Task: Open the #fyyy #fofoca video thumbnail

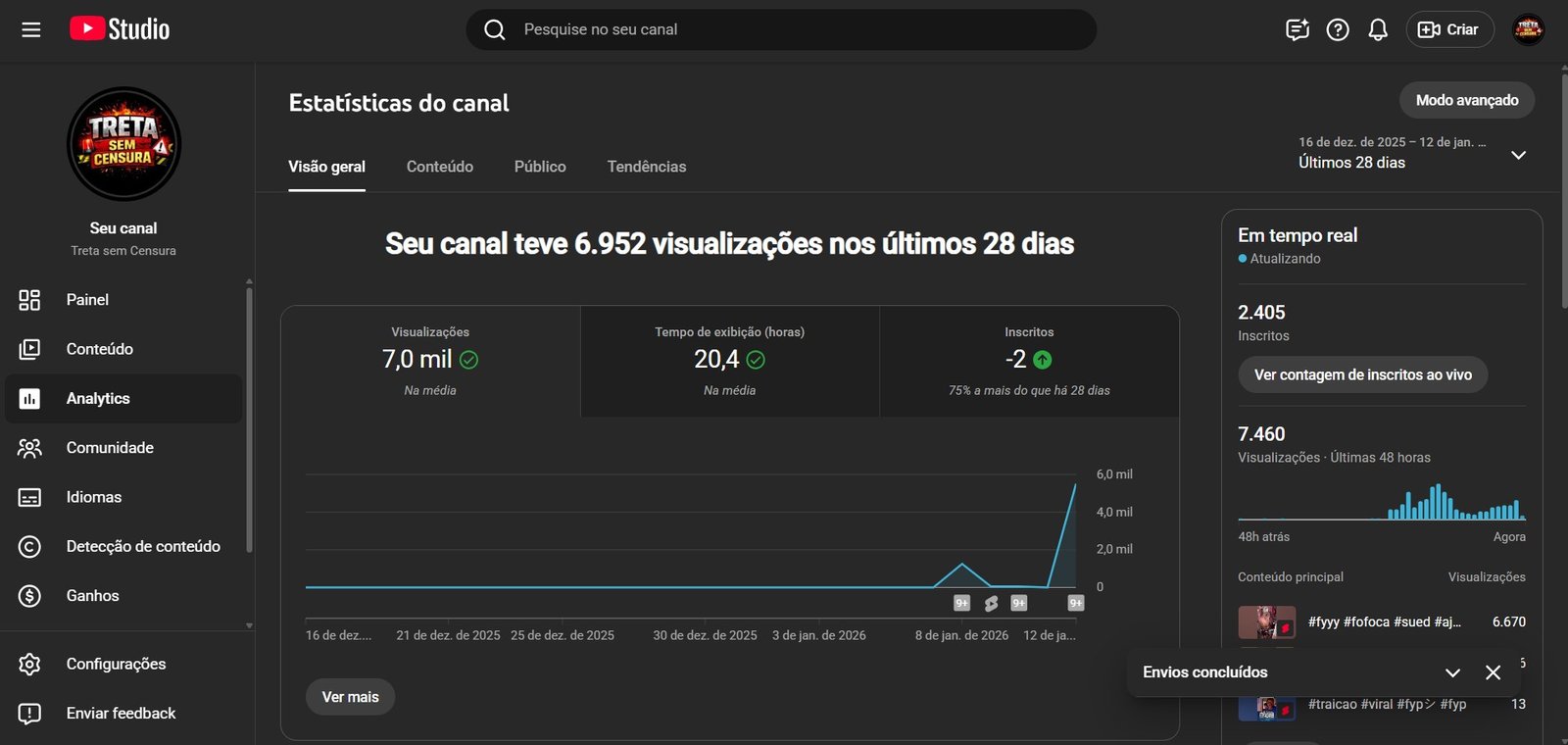Action: pyautogui.click(x=1266, y=621)
